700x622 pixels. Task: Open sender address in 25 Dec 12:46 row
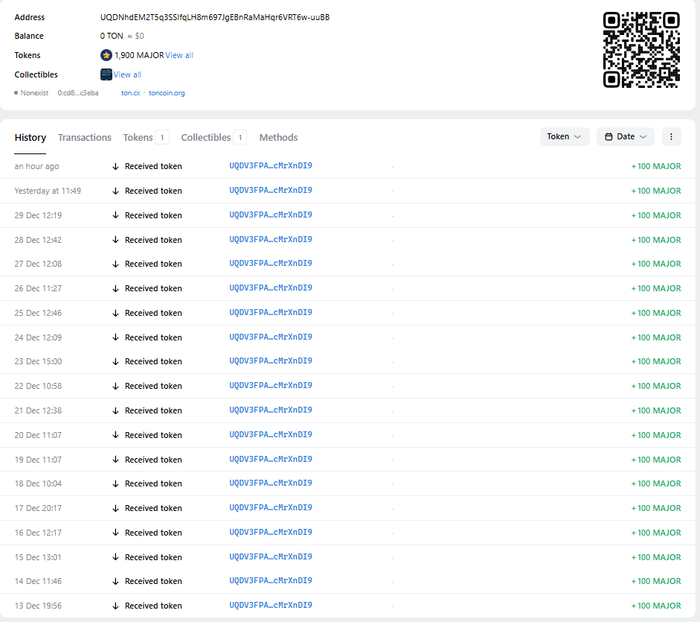point(271,313)
